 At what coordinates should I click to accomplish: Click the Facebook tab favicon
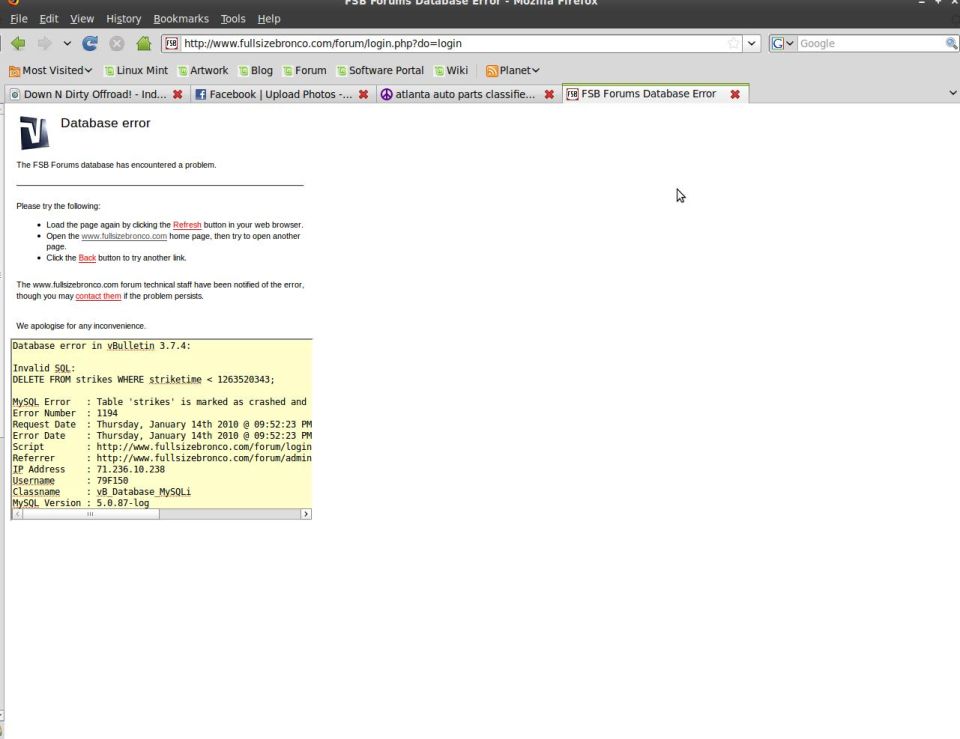coord(200,94)
